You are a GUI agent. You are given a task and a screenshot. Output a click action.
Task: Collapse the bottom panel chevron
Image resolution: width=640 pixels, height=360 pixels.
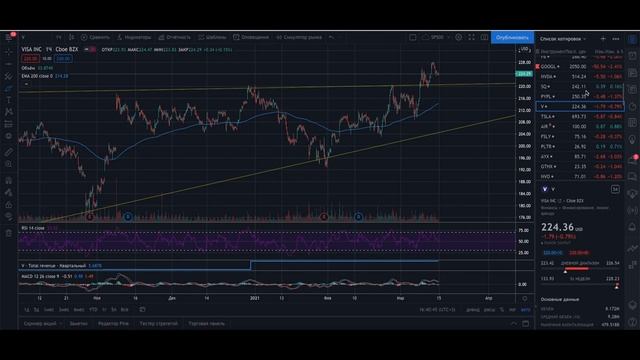pyautogui.click(x=514, y=324)
